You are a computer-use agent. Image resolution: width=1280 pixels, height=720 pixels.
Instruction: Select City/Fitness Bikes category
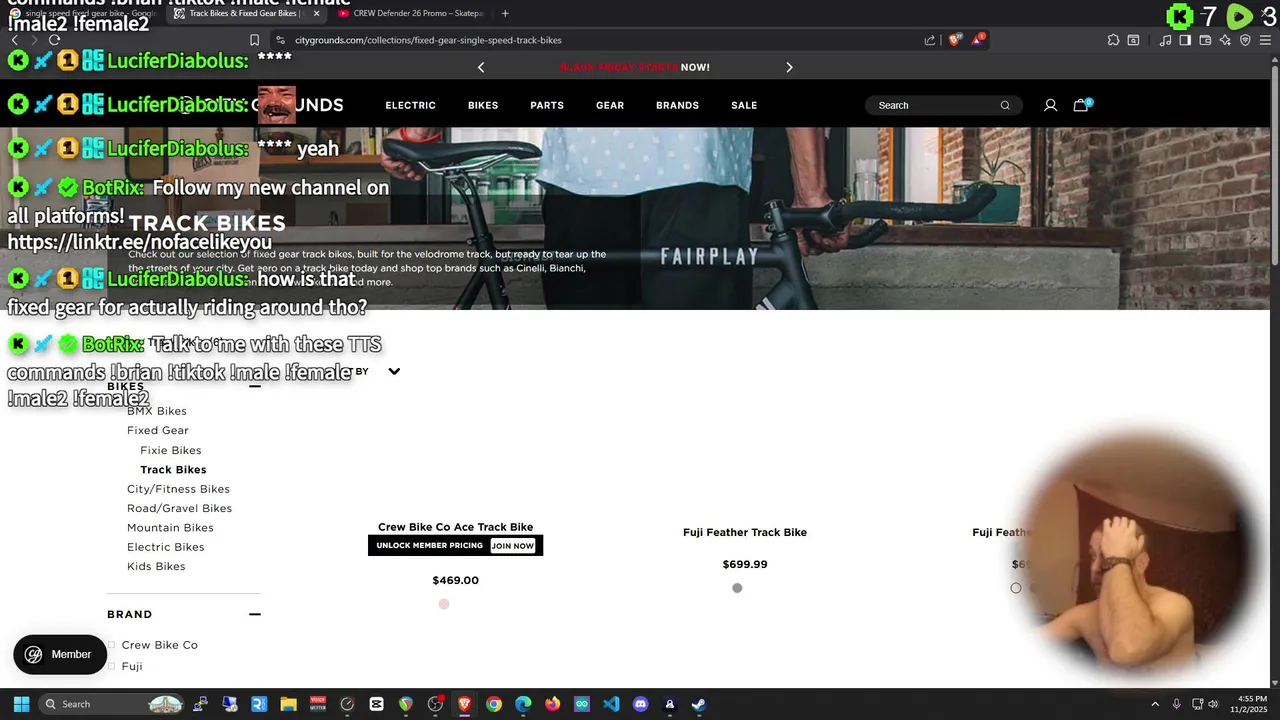pos(178,489)
